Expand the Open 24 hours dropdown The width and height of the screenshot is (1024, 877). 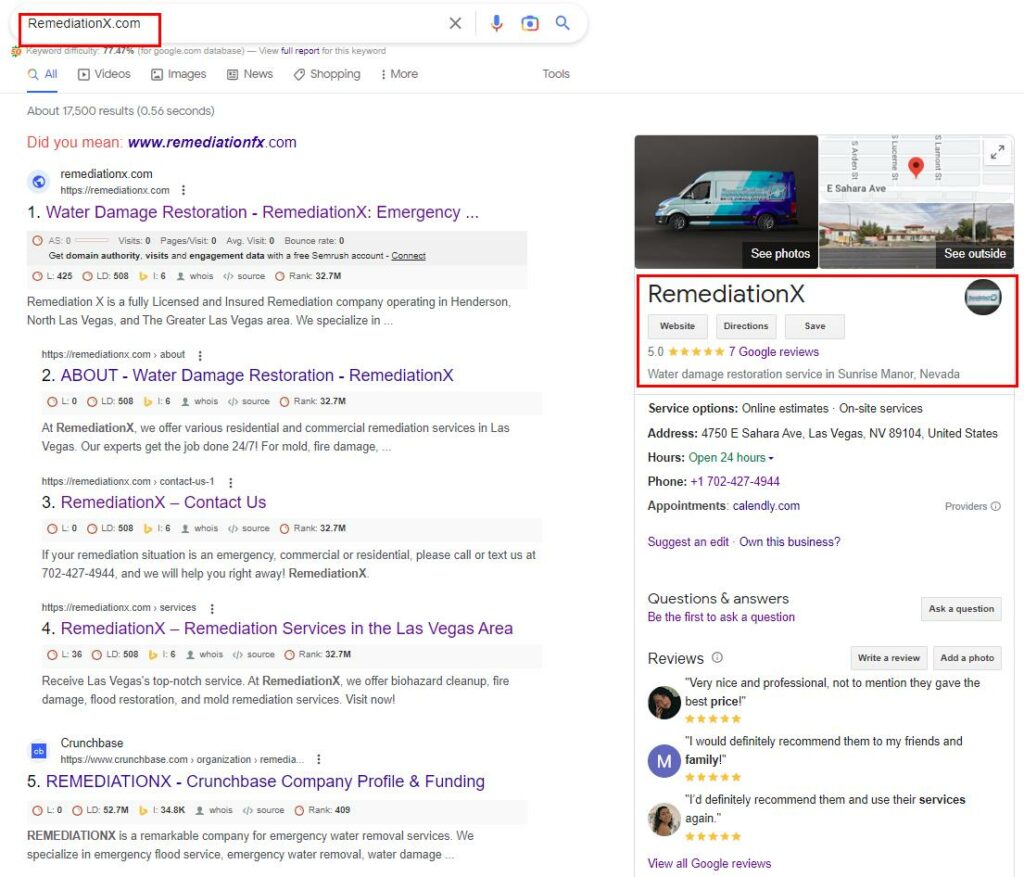731,458
